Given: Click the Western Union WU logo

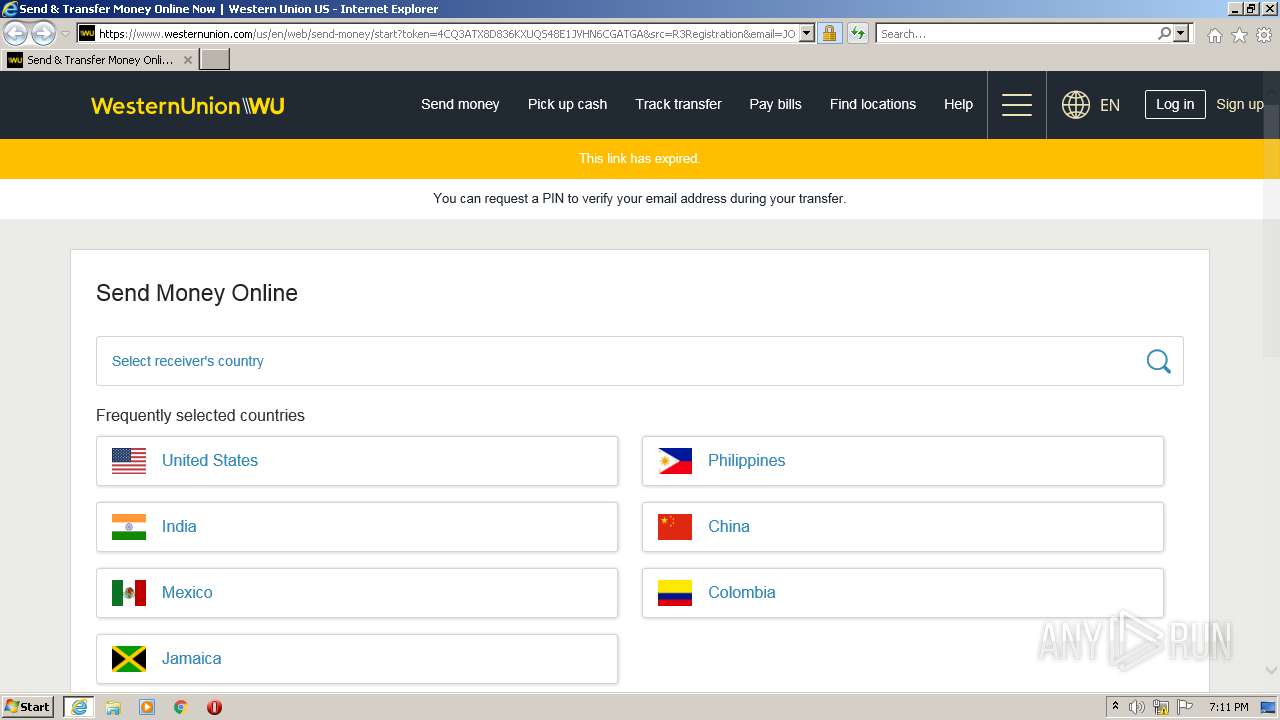Looking at the screenshot, I should [188, 105].
